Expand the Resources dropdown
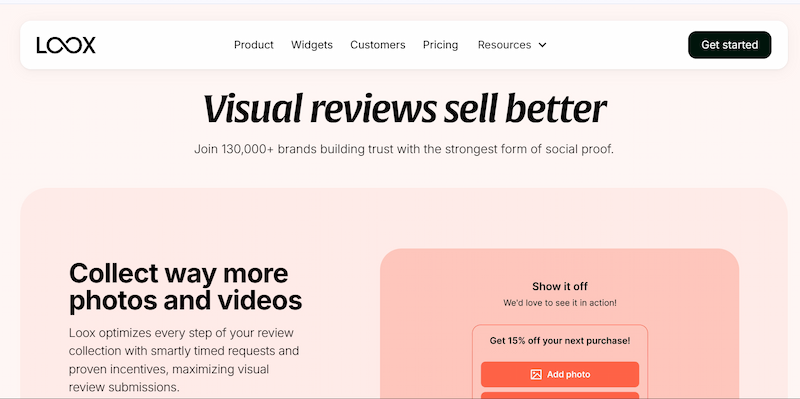Viewport: 800px width, 399px height. [x=512, y=45]
